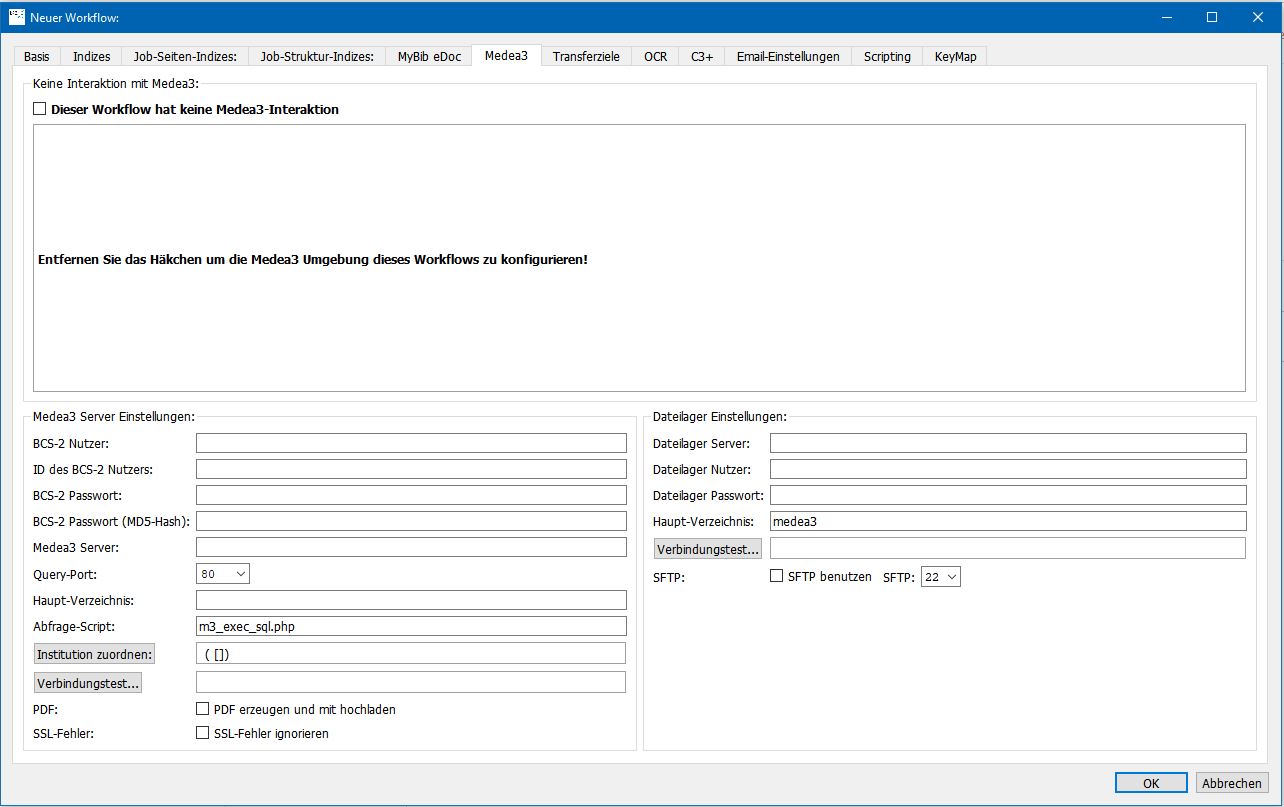Focus the Dateilager Passwort field
The height and width of the screenshot is (807, 1284).
pos(1008,495)
